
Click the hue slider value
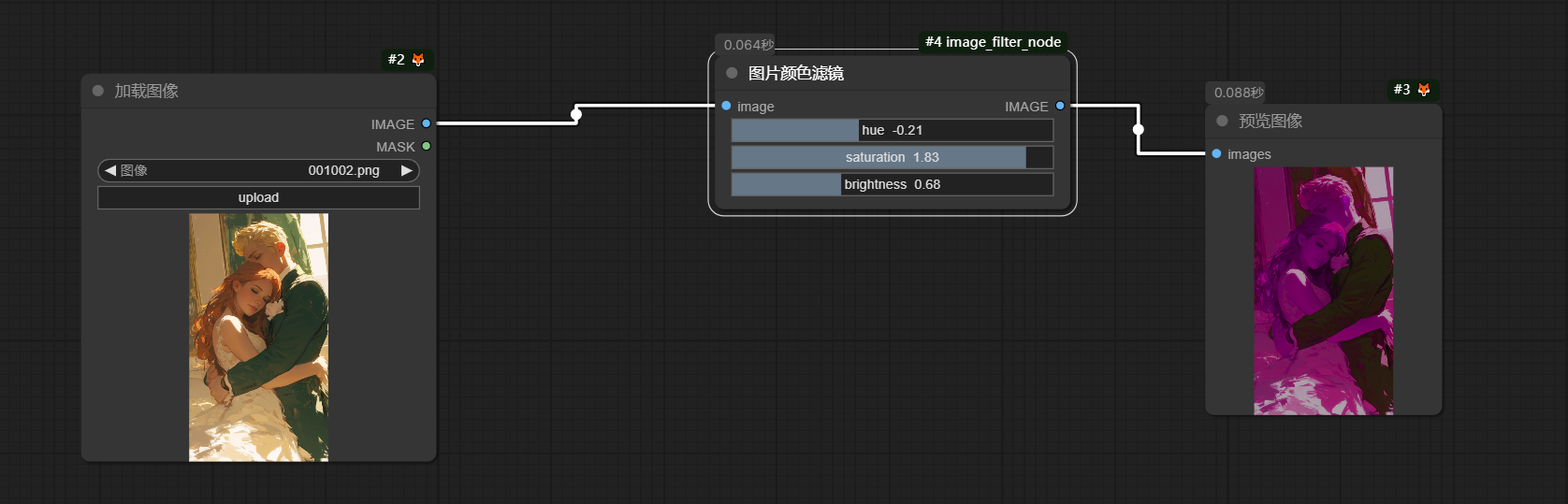(892, 130)
